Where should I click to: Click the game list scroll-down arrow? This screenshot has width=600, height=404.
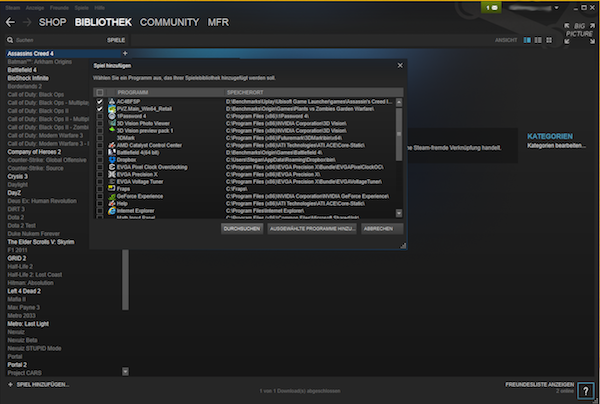click(x=125, y=371)
